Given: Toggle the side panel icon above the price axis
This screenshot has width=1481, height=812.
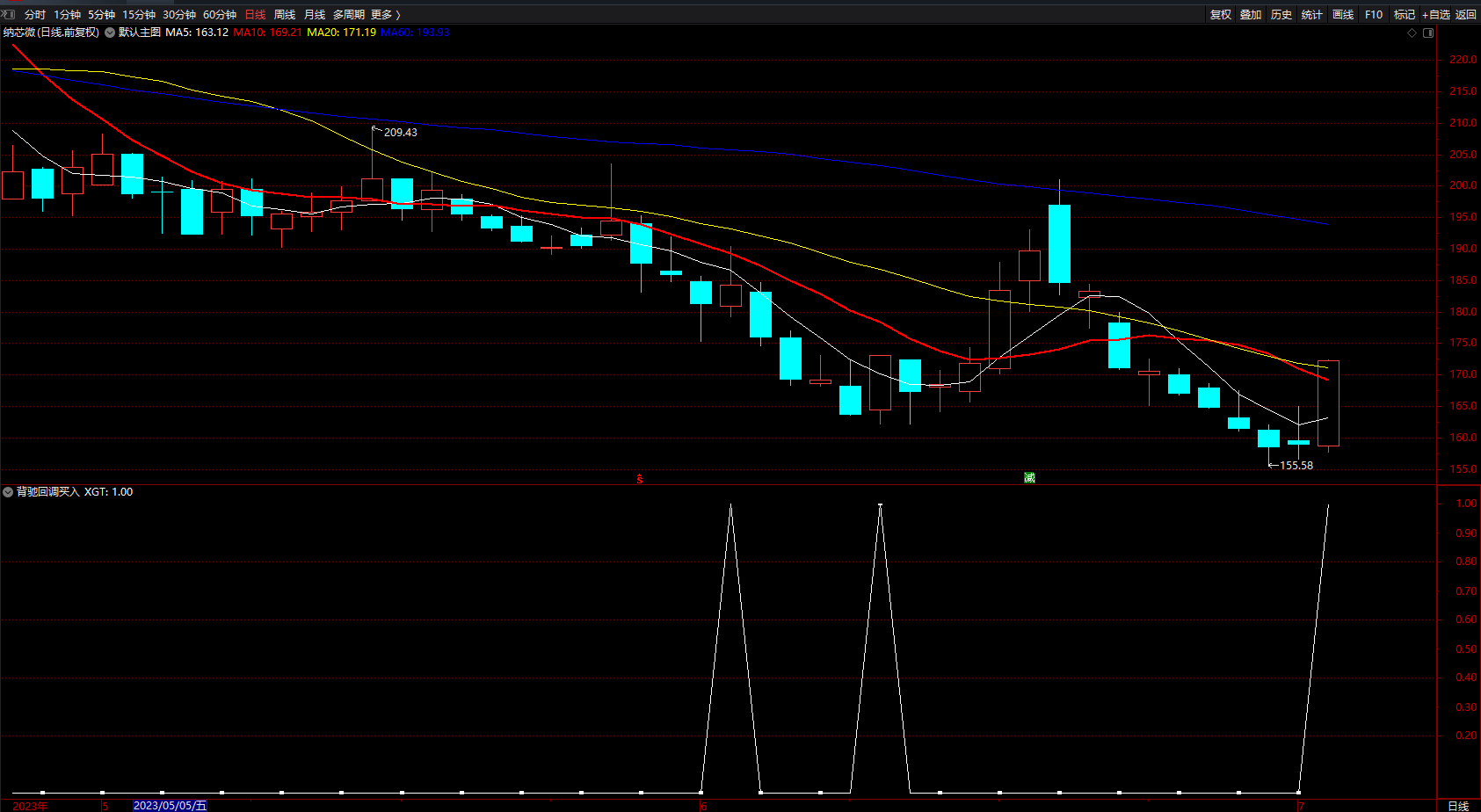Looking at the screenshot, I should (x=1428, y=33).
